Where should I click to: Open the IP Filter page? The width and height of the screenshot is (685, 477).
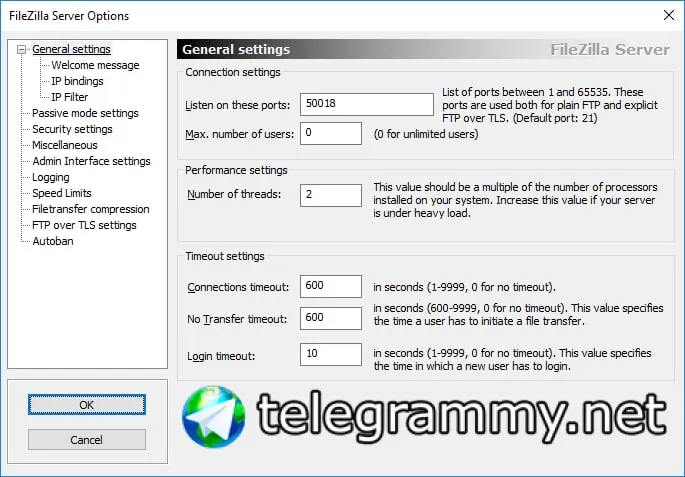[x=69, y=97]
